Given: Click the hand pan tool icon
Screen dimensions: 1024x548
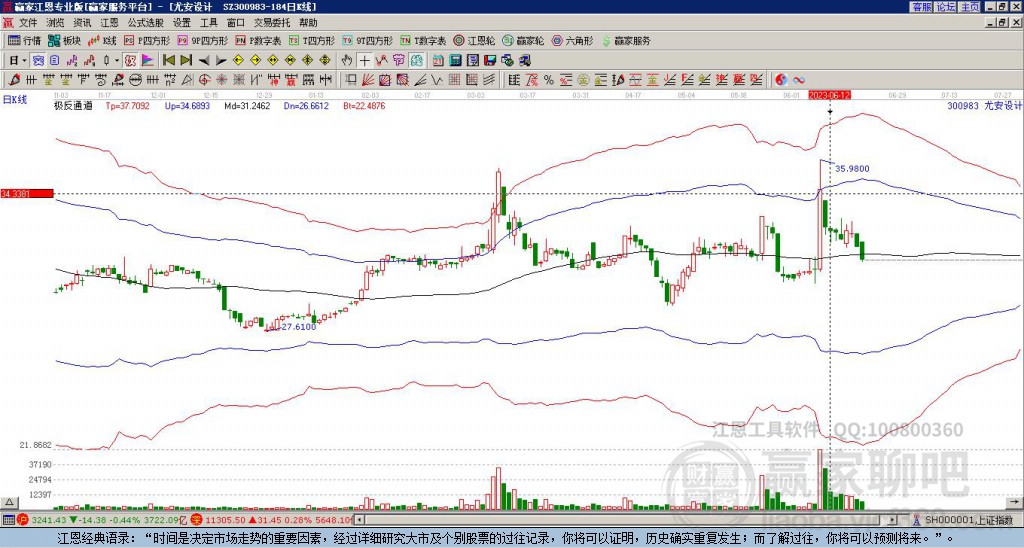Looking at the screenshot, I should click(x=347, y=61).
